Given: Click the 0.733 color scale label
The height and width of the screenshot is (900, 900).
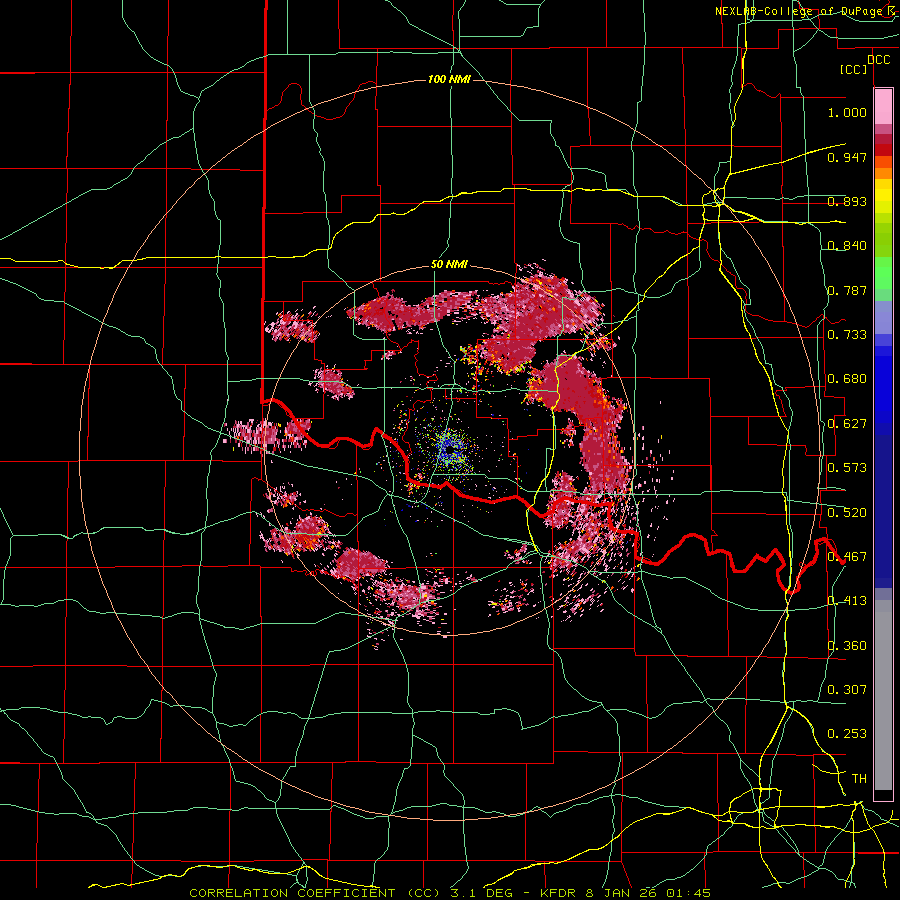Looking at the screenshot, I should pyautogui.click(x=847, y=335).
